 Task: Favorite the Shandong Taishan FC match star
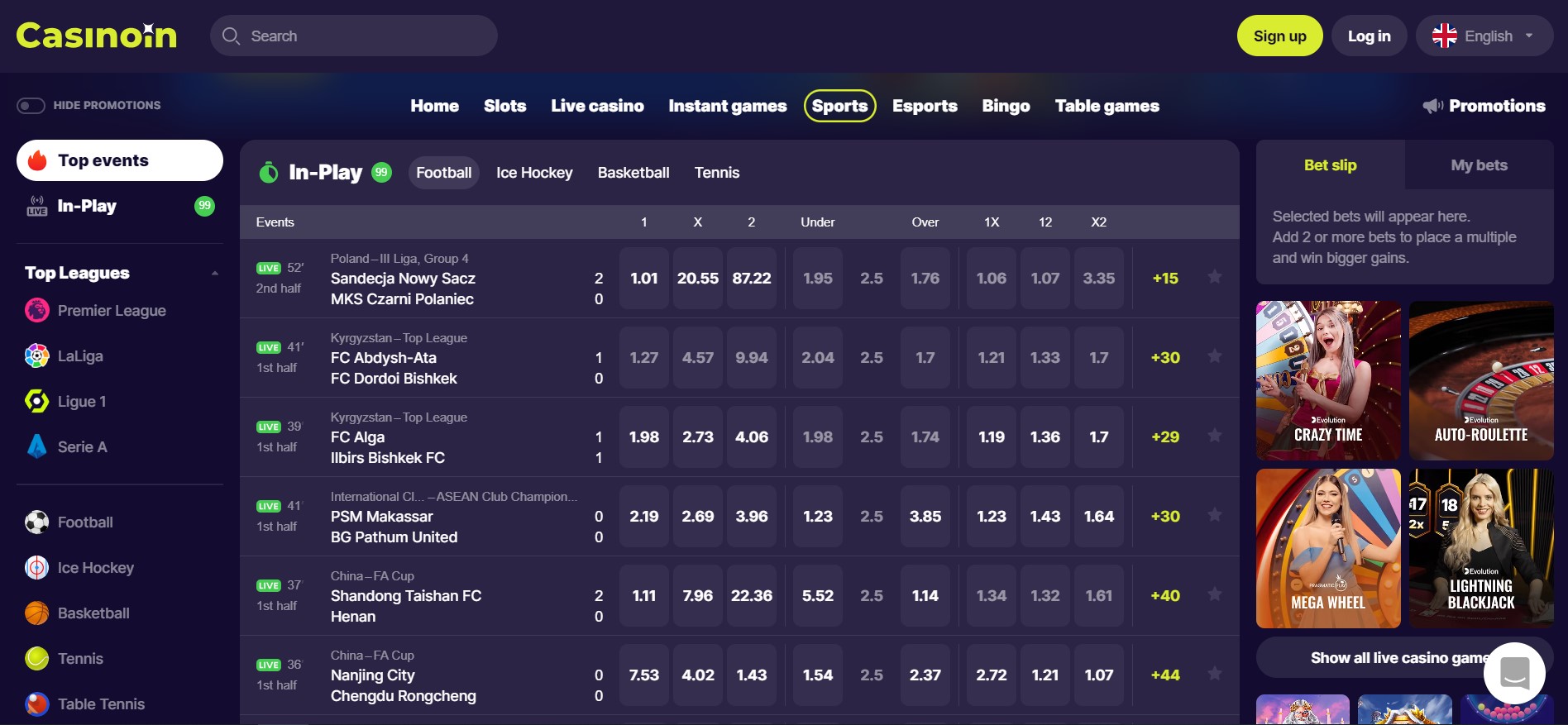click(1215, 594)
